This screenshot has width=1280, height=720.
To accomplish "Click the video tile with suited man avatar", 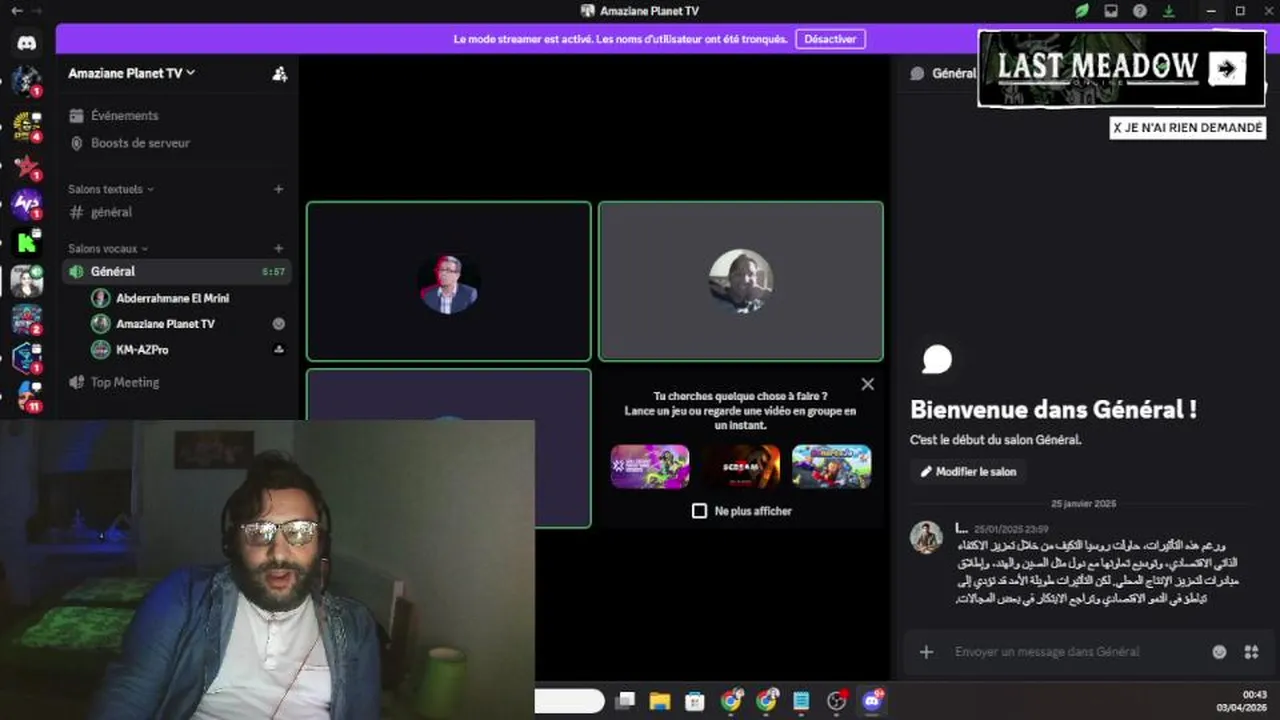I will pos(448,281).
